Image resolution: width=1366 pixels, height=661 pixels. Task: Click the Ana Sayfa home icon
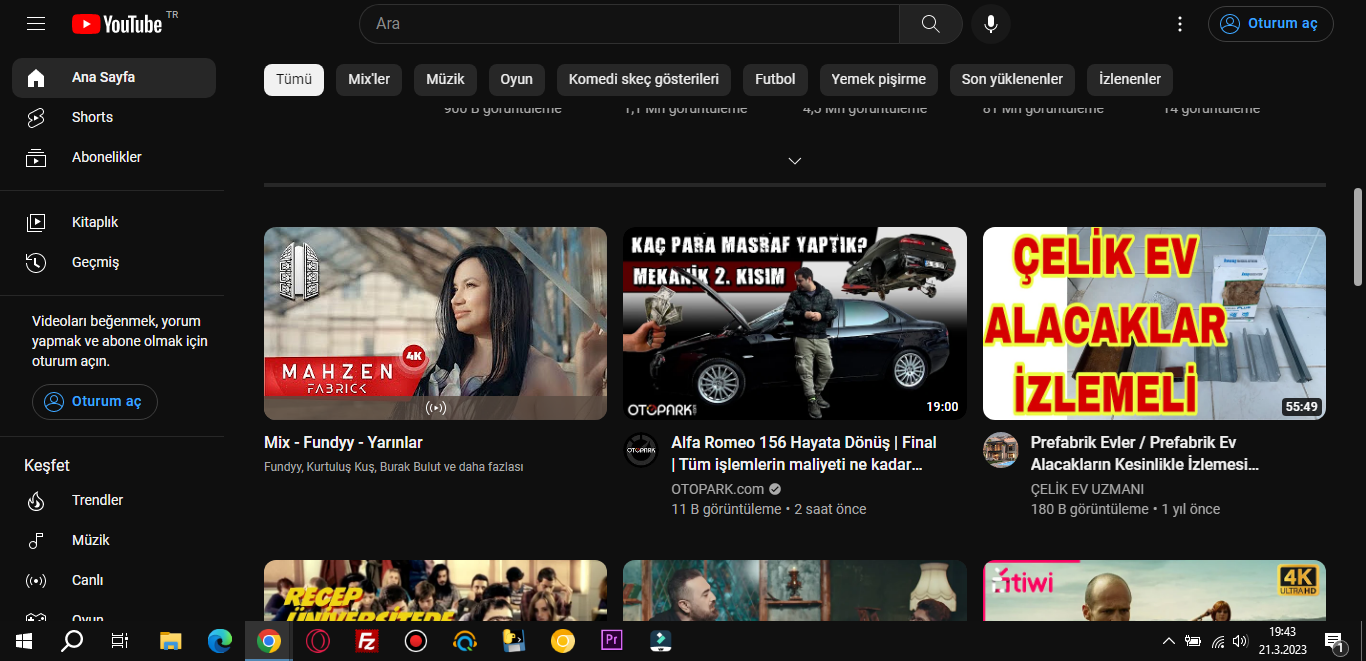(x=36, y=77)
